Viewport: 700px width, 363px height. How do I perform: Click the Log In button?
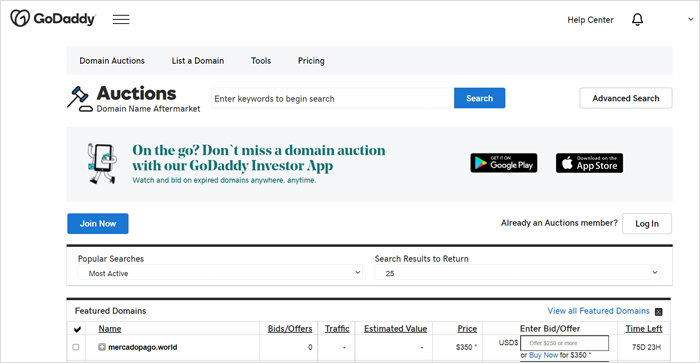pyautogui.click(x=647, y=224)
